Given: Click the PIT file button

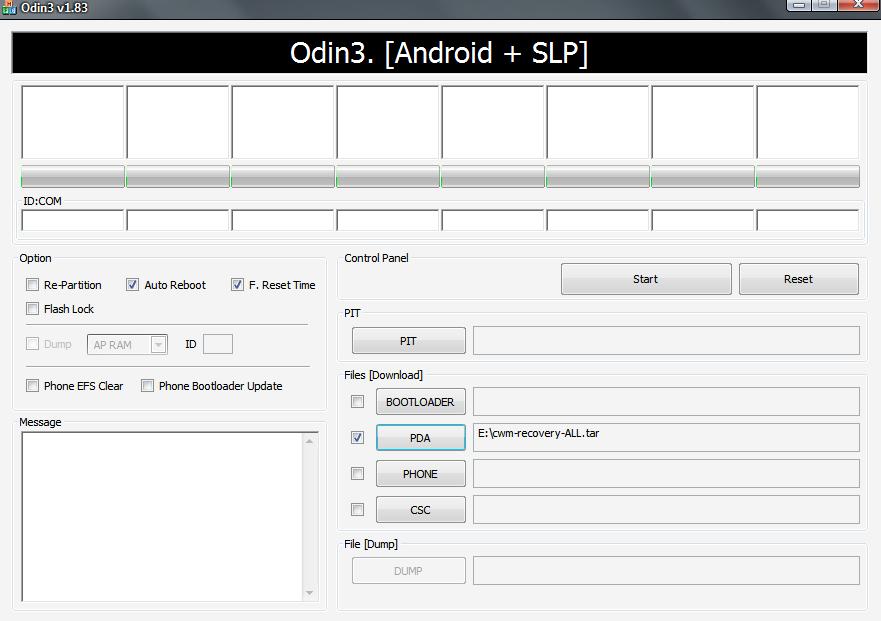Looking at the screenshot, I should click(408, 341).
